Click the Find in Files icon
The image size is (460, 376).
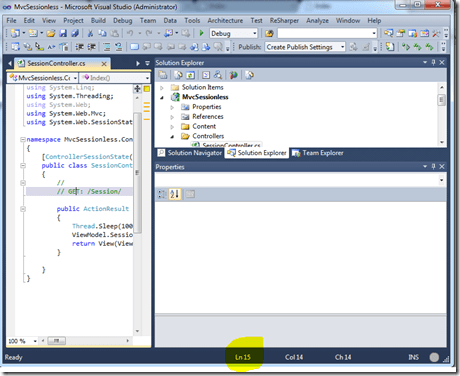click(269, 33)
